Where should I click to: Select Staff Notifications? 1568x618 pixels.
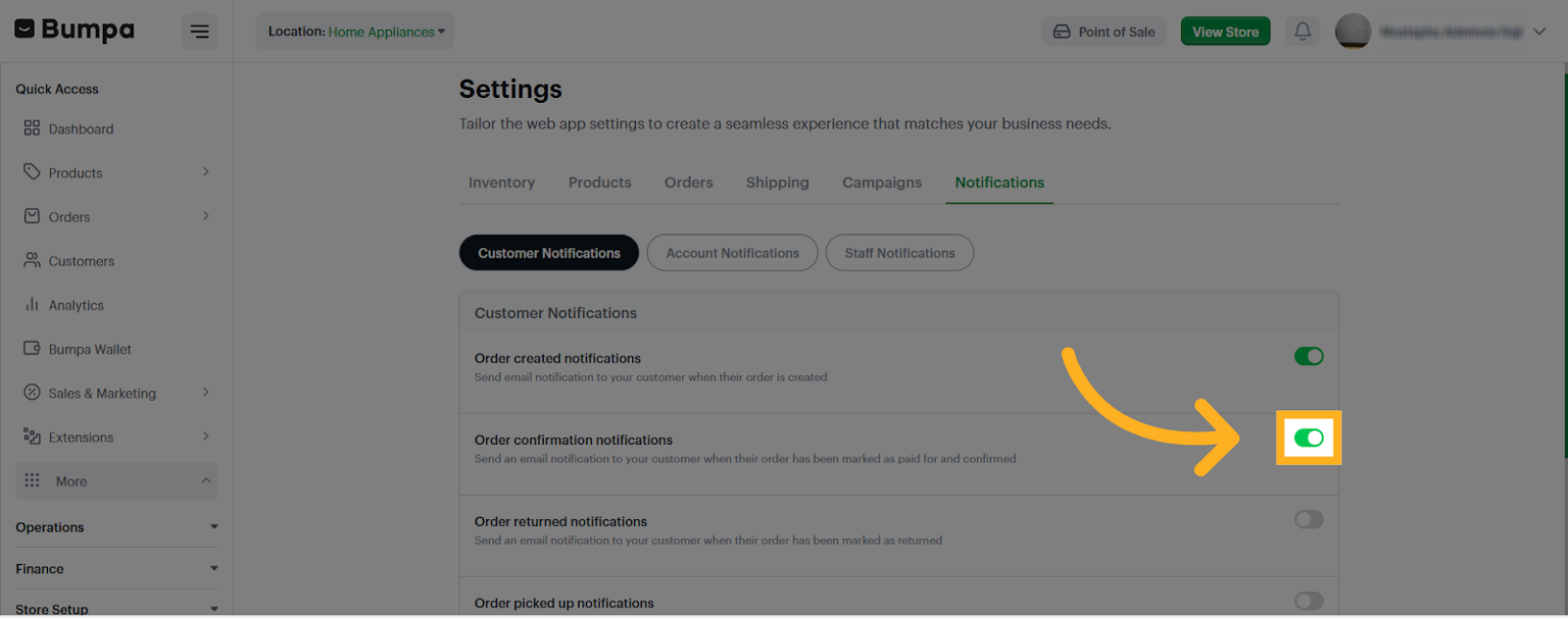[x=899, y=252]
